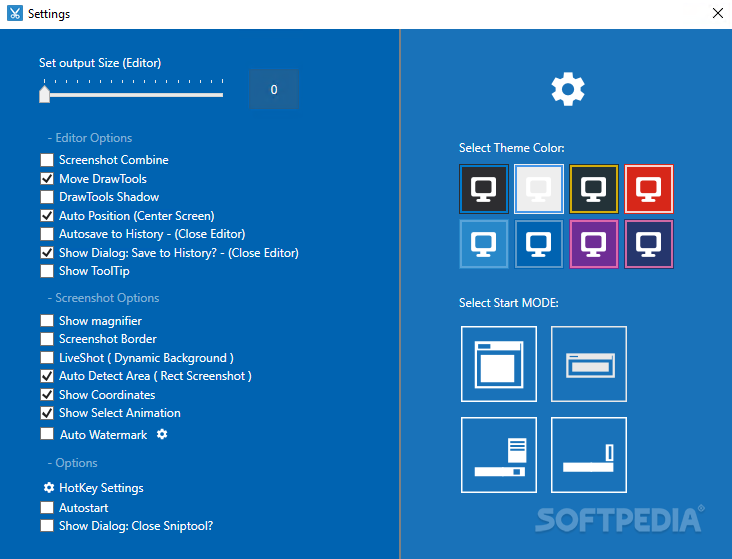The width and height of the screenshot is (732, 559).
Task: Click the large gear icon at top
Action: coord(567,90)
